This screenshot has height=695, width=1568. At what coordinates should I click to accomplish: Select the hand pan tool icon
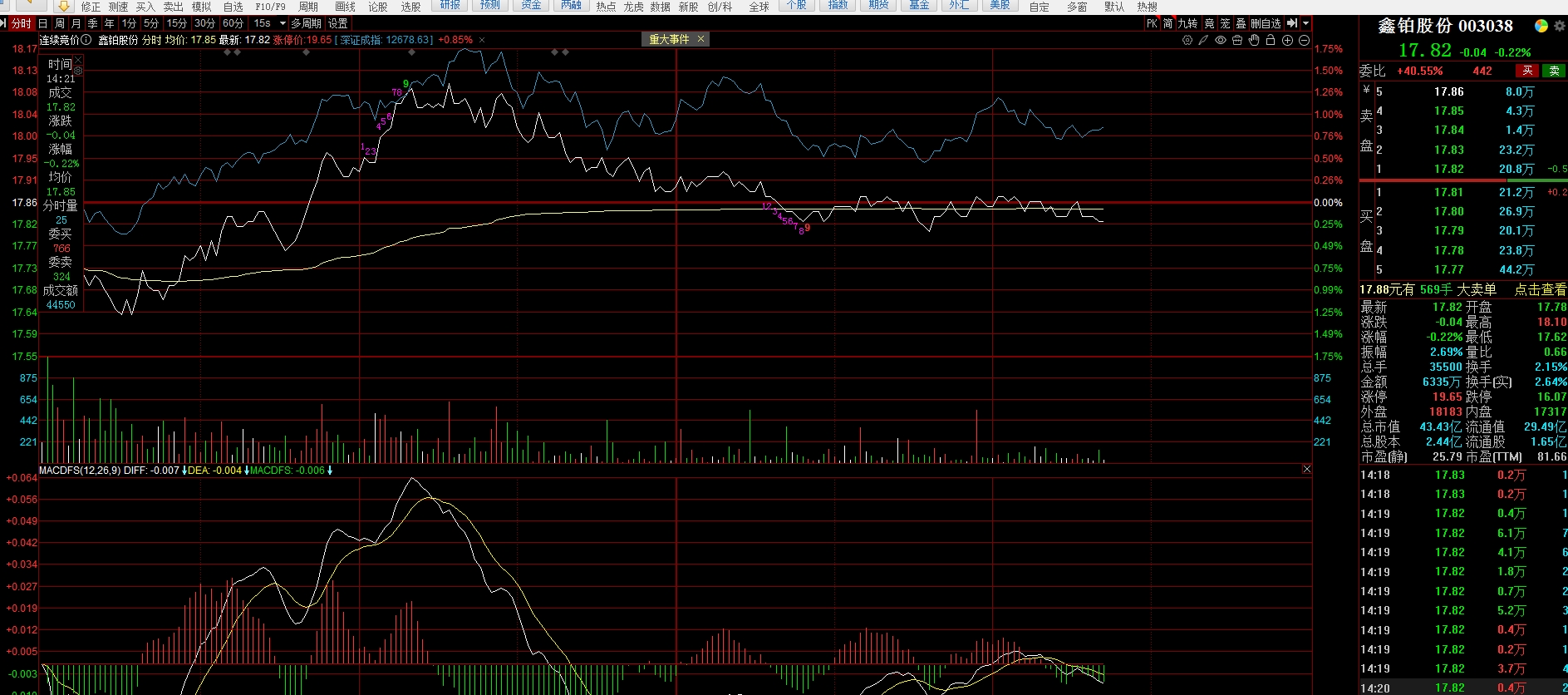(x=1254, y=40)
